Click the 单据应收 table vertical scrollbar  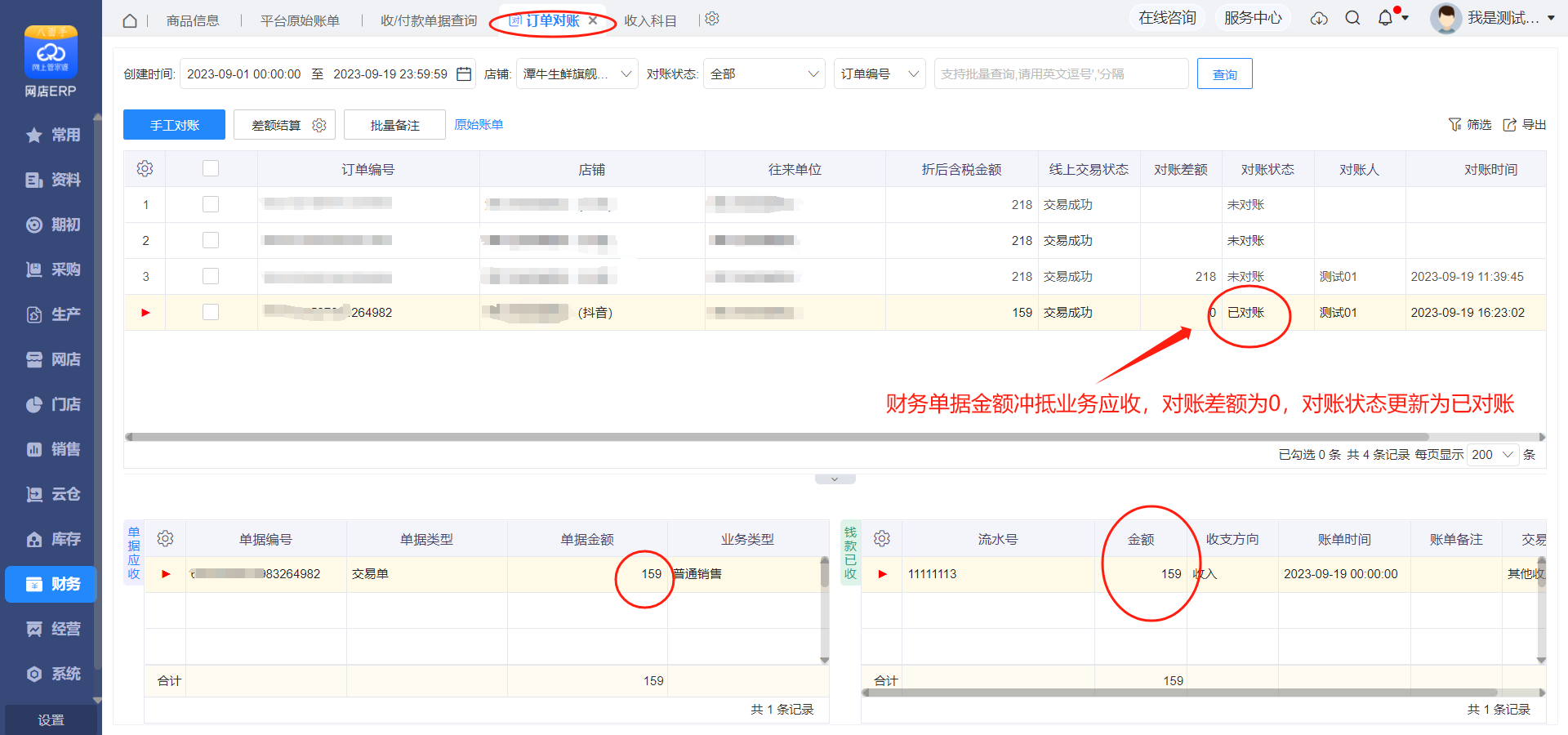(x=825, y=573)
